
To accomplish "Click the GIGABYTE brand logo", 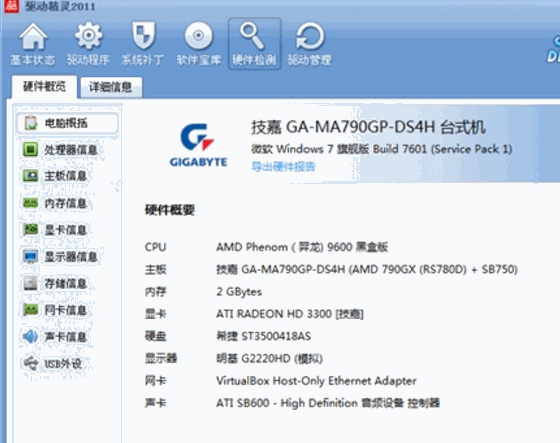I will click(x=198, y=145).
